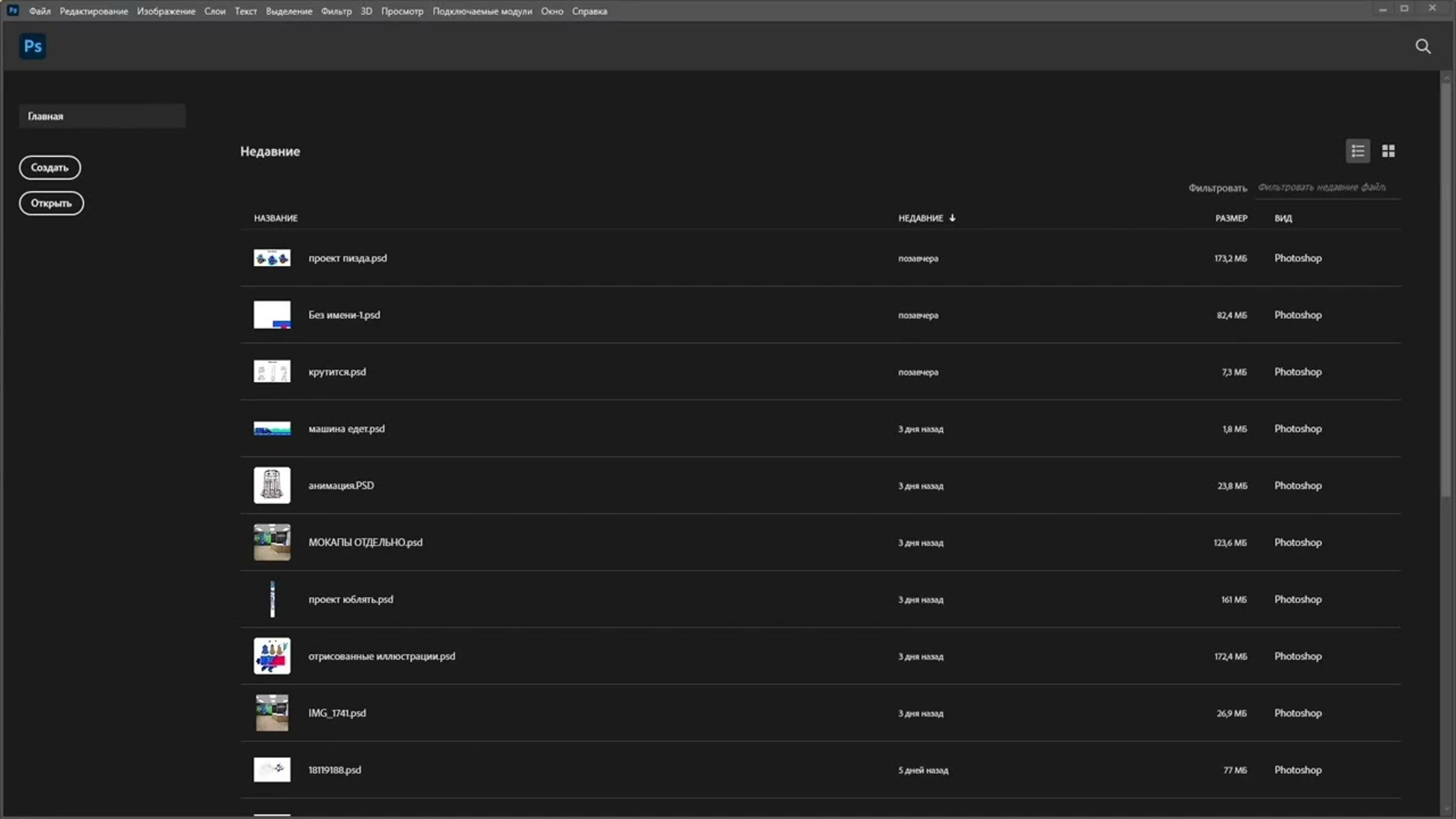
Task: Open IMG_1741.psd thumbnail
Action: 272,713
